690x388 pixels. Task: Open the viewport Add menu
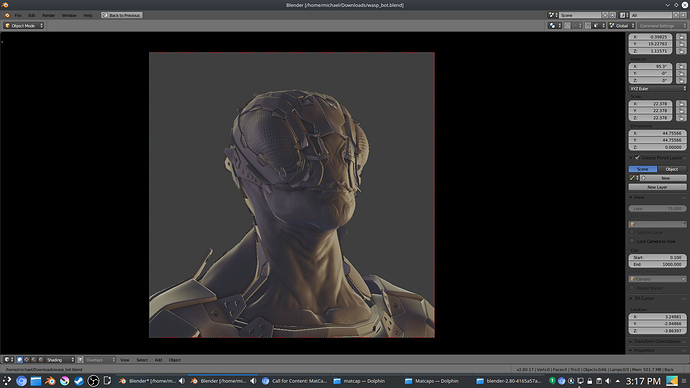pos(158,360)
